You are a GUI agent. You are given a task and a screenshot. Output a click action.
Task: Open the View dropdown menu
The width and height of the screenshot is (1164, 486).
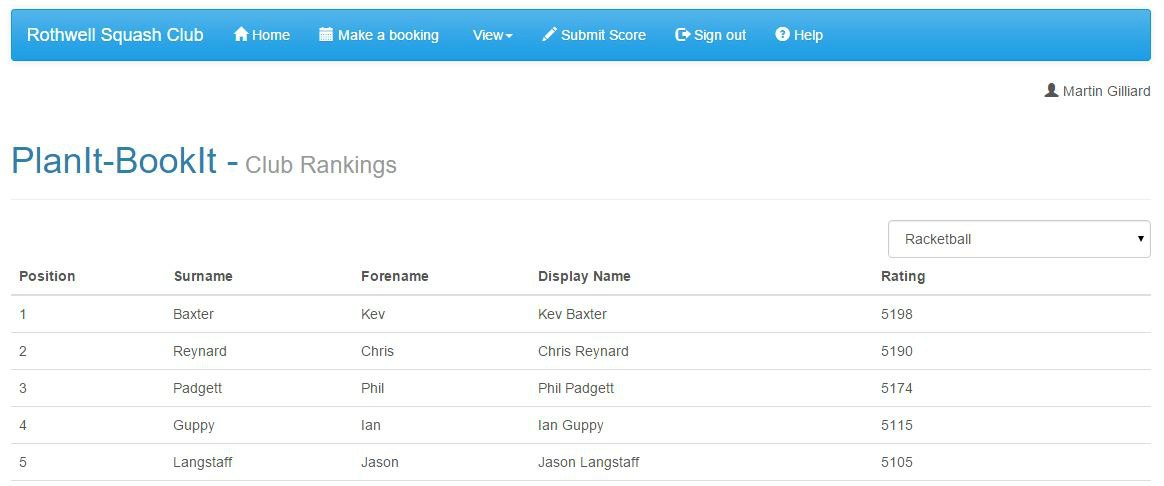click(x=493, y=35)
